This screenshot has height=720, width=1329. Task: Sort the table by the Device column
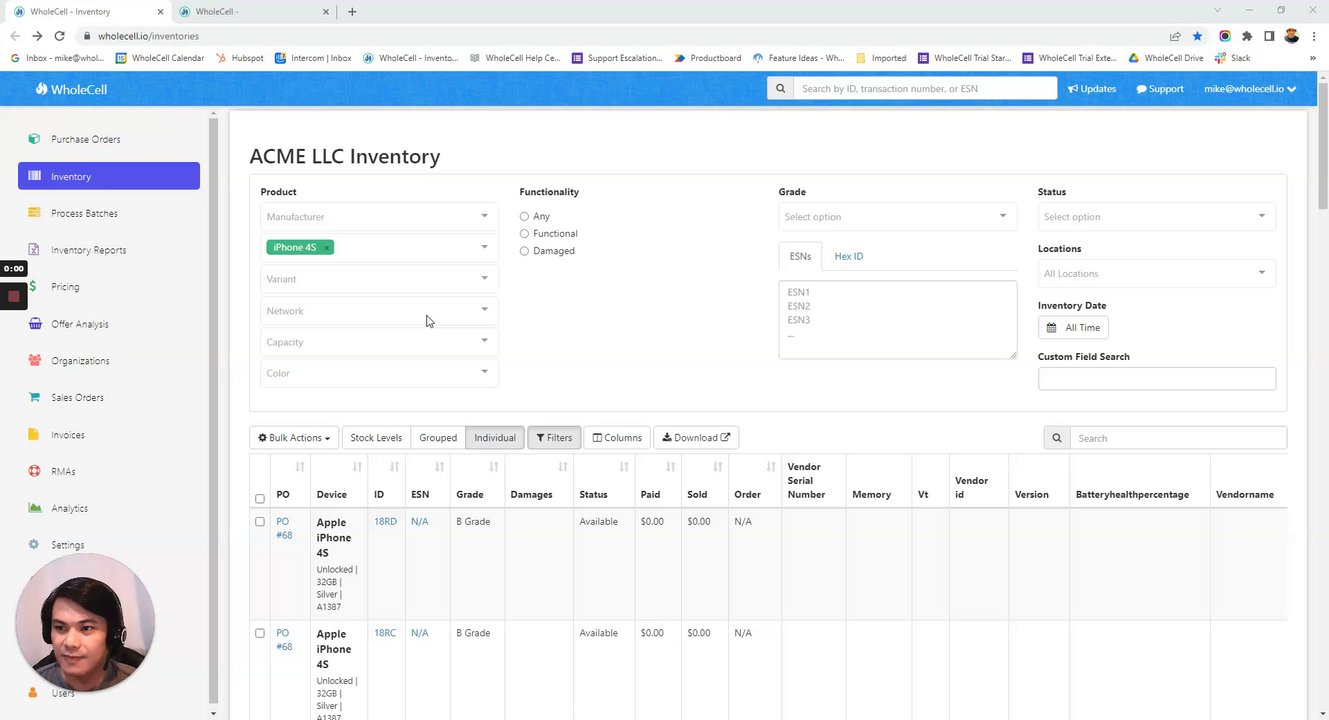click(x=357, y=467)
